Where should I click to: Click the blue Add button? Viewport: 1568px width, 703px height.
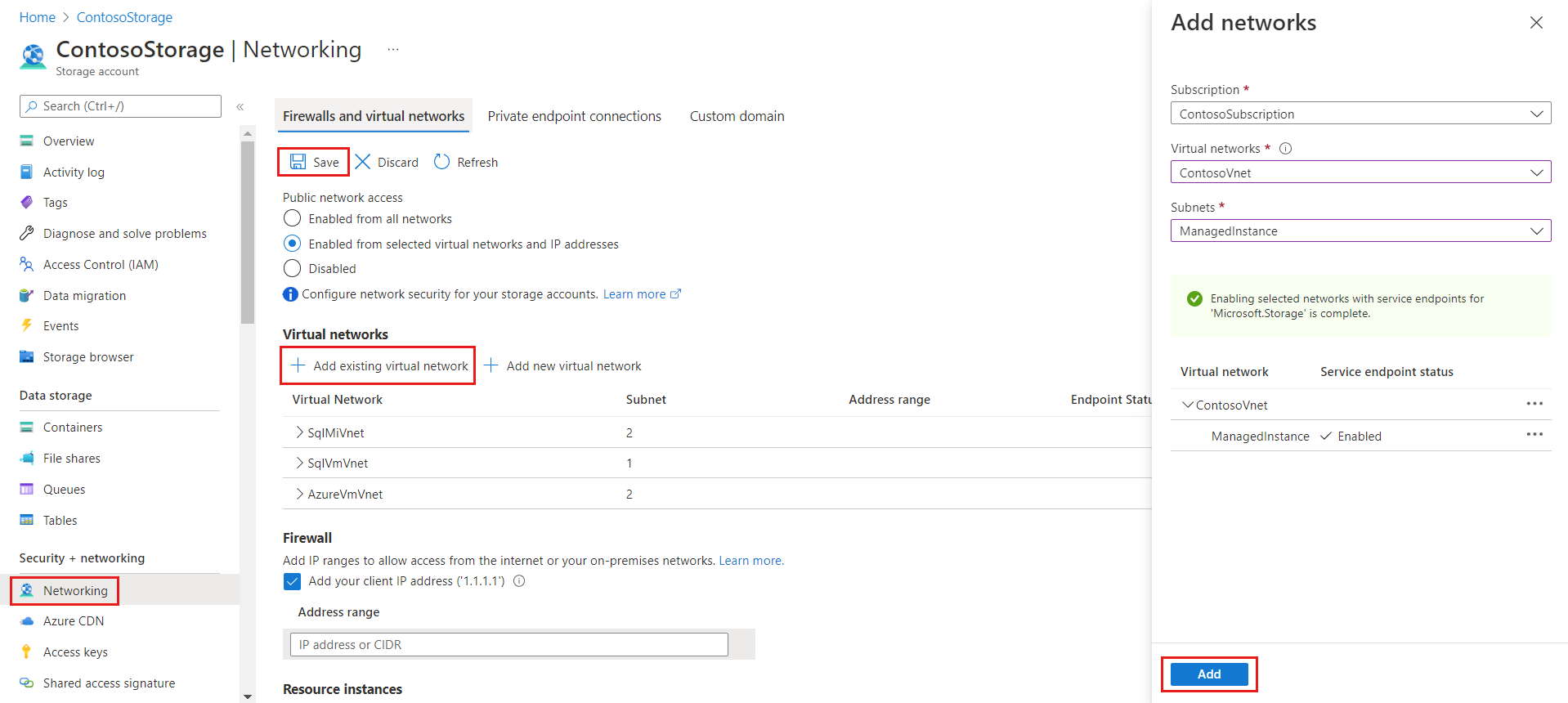(1209, 674)
